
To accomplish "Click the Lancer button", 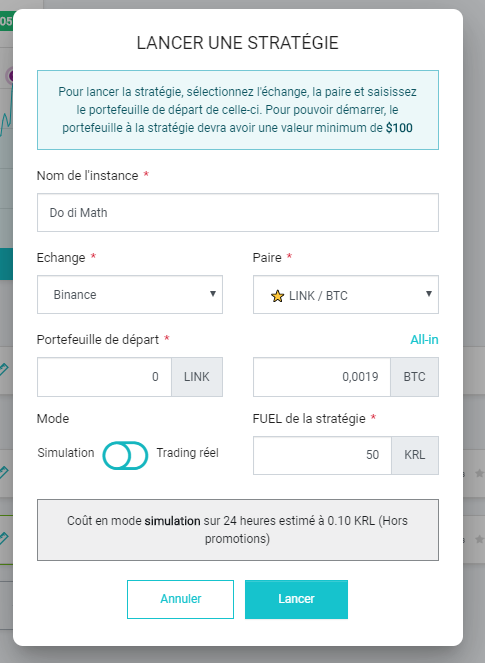I will coord(296,599).
